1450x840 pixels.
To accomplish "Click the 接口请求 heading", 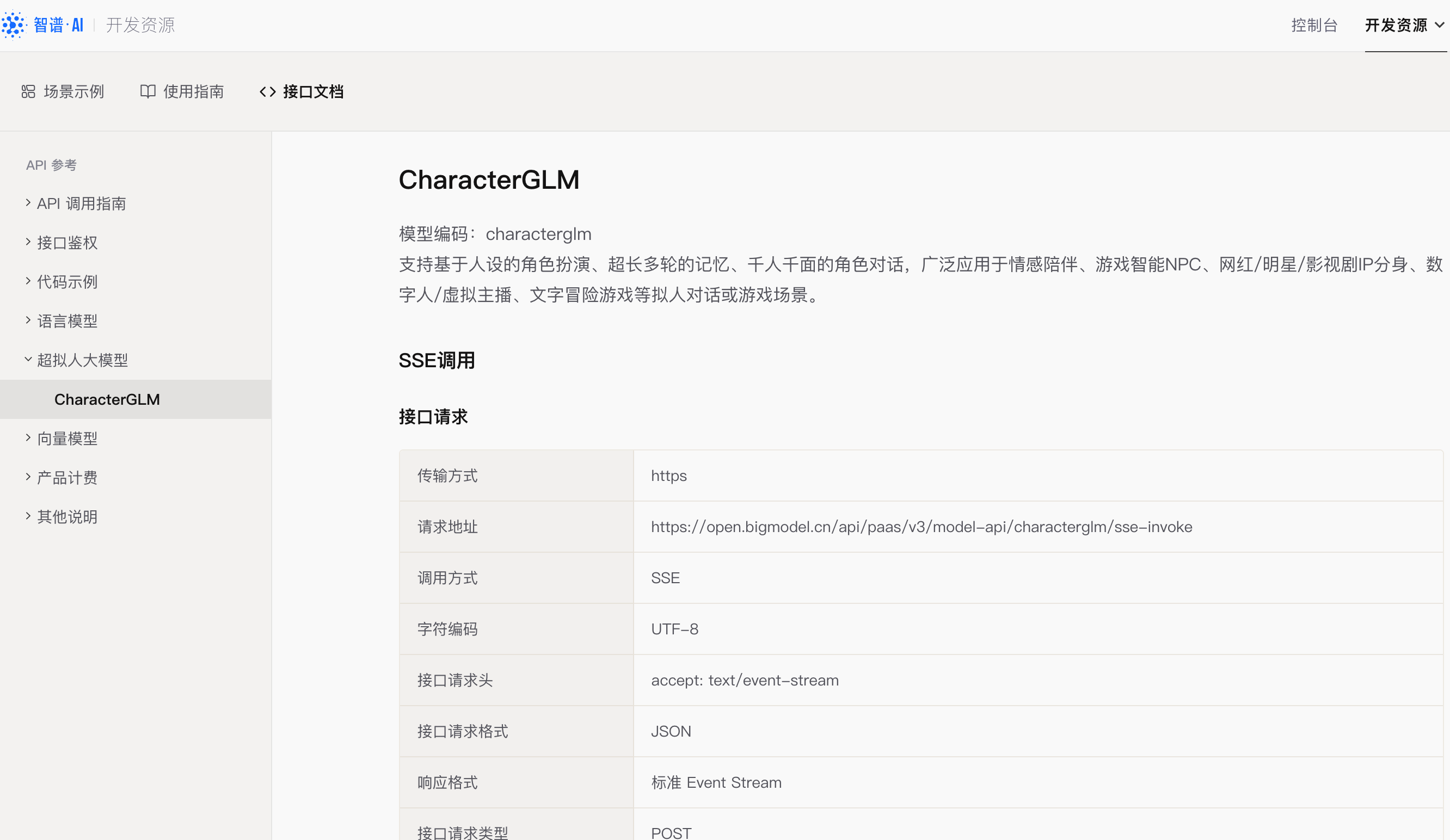I will pos(433,417).
